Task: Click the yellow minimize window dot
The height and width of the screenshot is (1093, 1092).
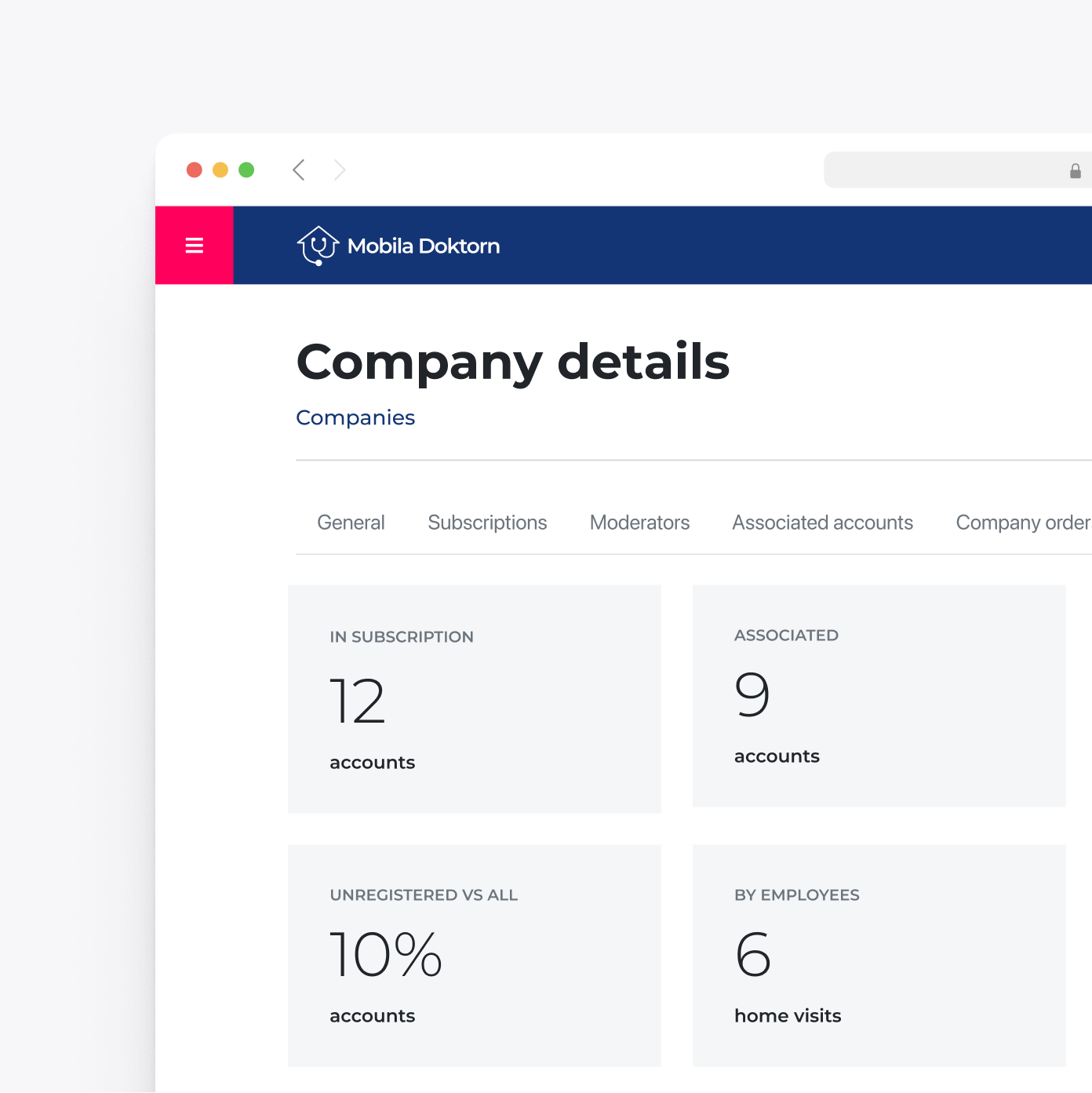Action: pyautogui.click(x=220, y=170)
